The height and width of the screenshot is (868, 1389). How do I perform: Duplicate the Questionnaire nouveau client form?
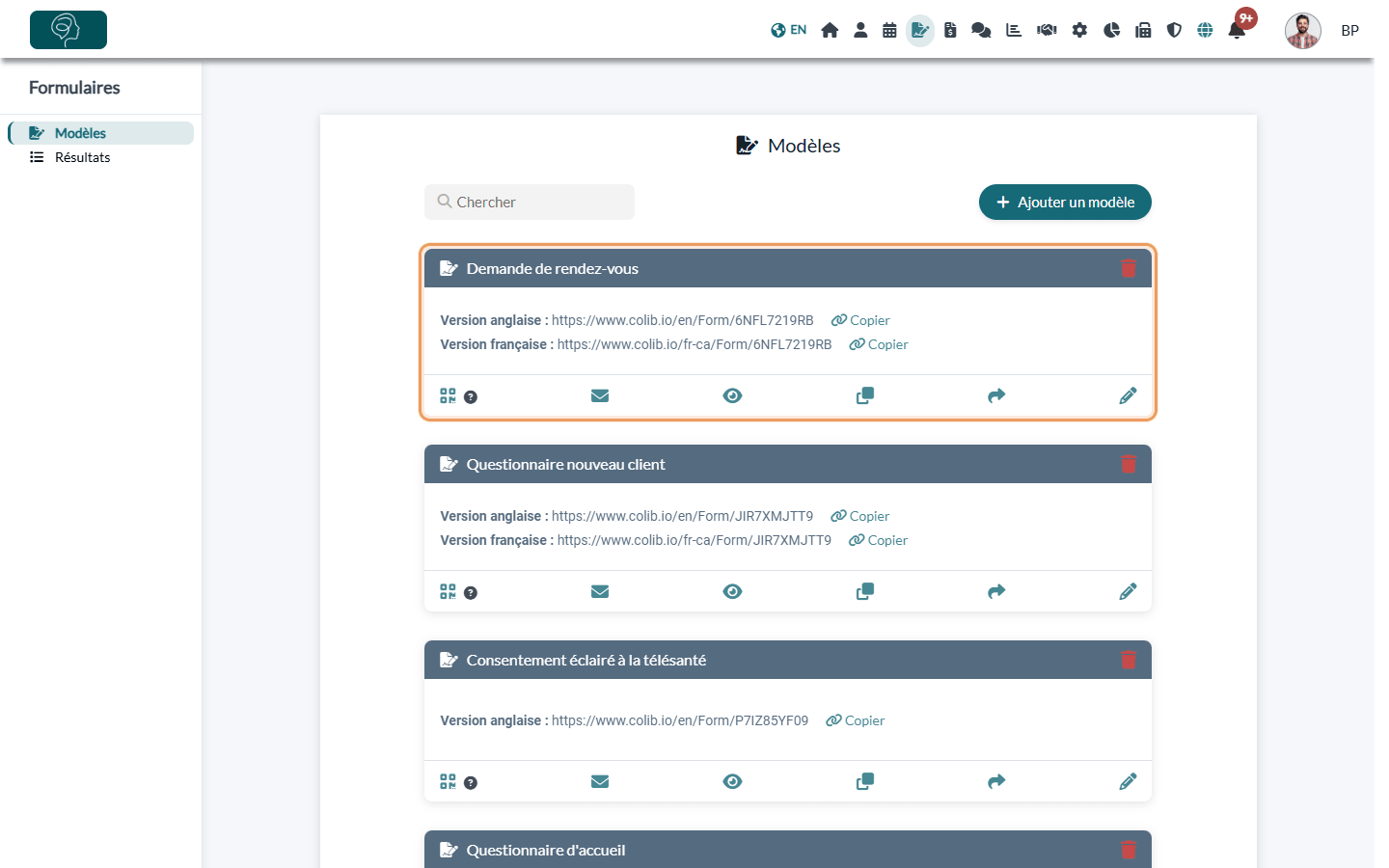click(x=865, y=591)
